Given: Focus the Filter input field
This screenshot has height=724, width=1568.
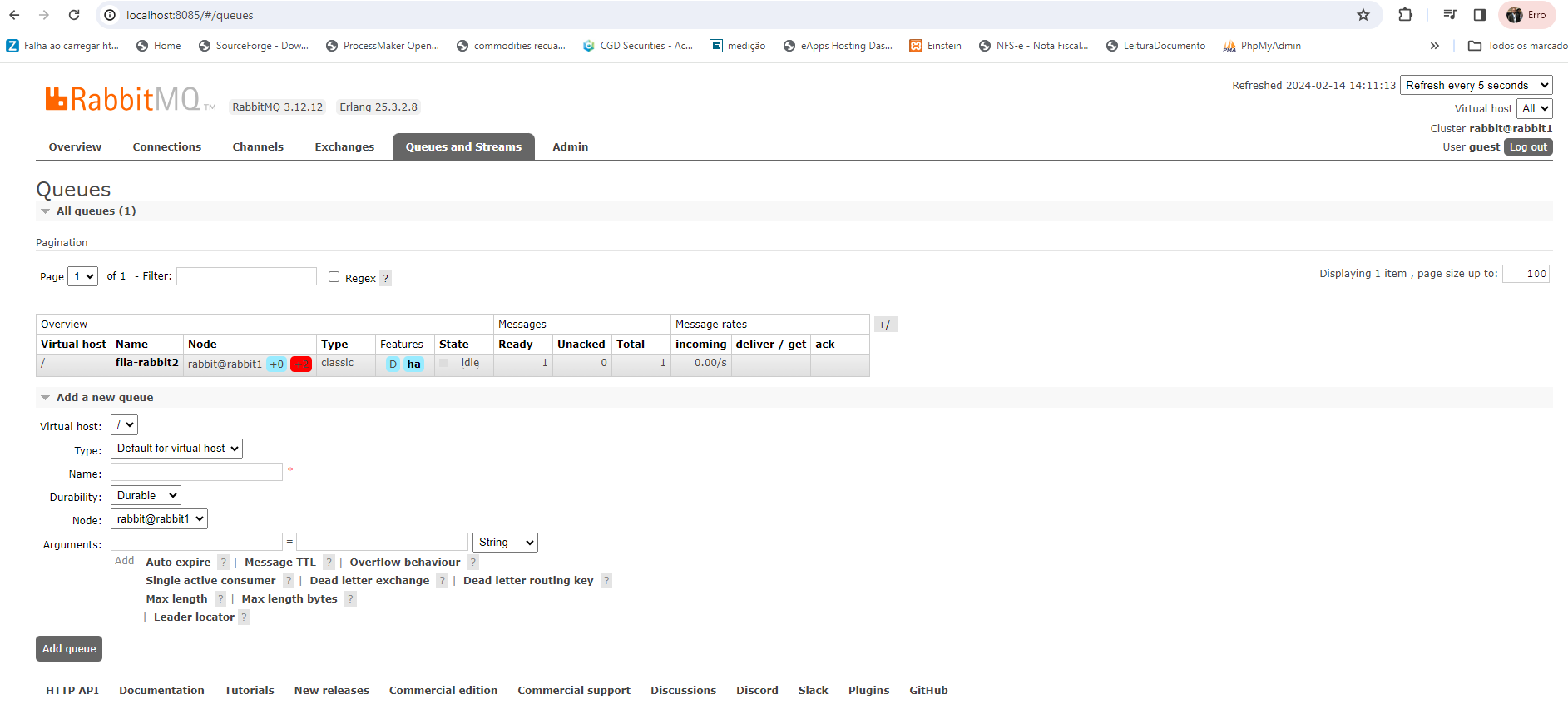Looking at the screenshot, I should tap(246, 276).
